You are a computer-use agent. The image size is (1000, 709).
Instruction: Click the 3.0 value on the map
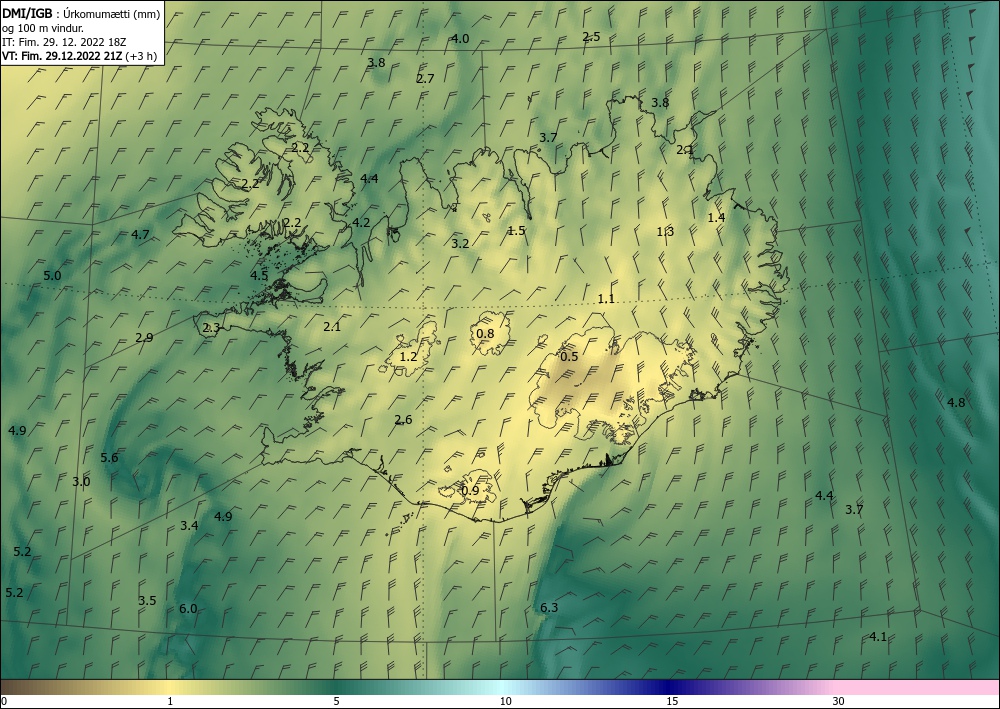coord(81,481)
